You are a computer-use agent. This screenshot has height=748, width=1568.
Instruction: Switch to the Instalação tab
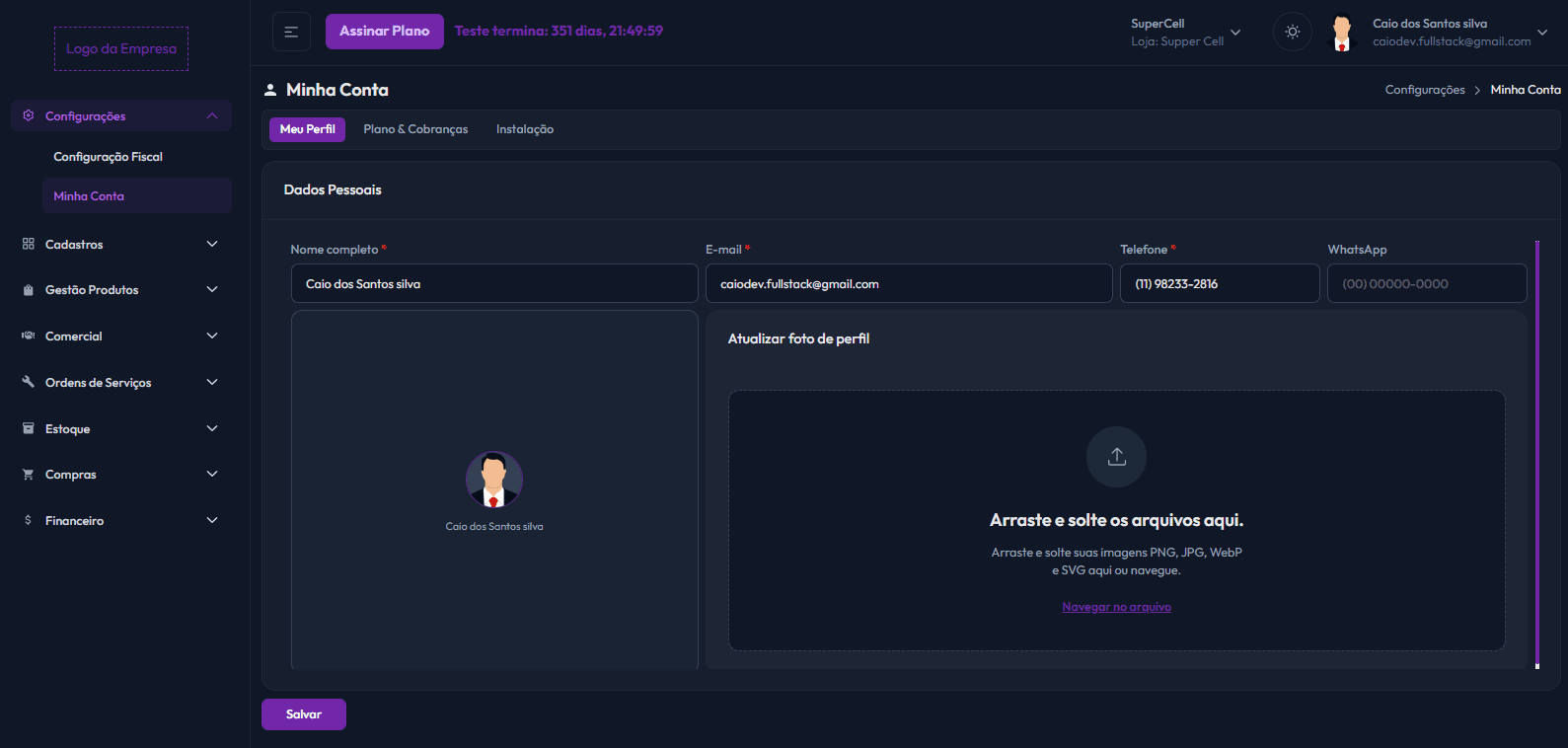coord(524,129)
